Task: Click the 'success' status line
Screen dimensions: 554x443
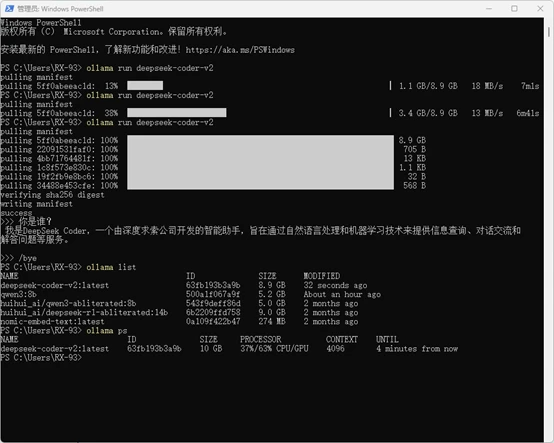Action: coord(16,213)
